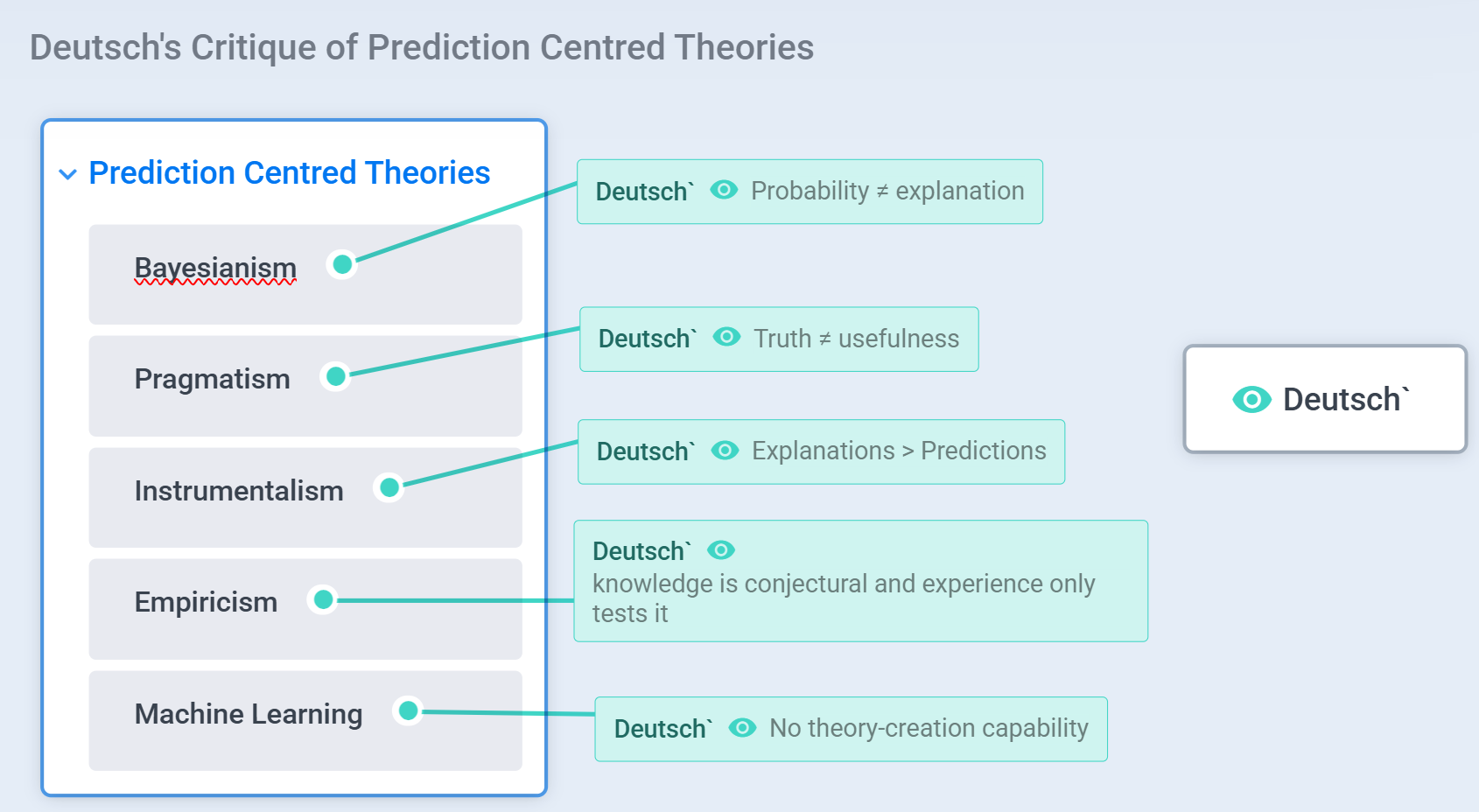Click the connector dot beside Bayesianism
Screen dimensions: 1479x812
coord(342,264)
